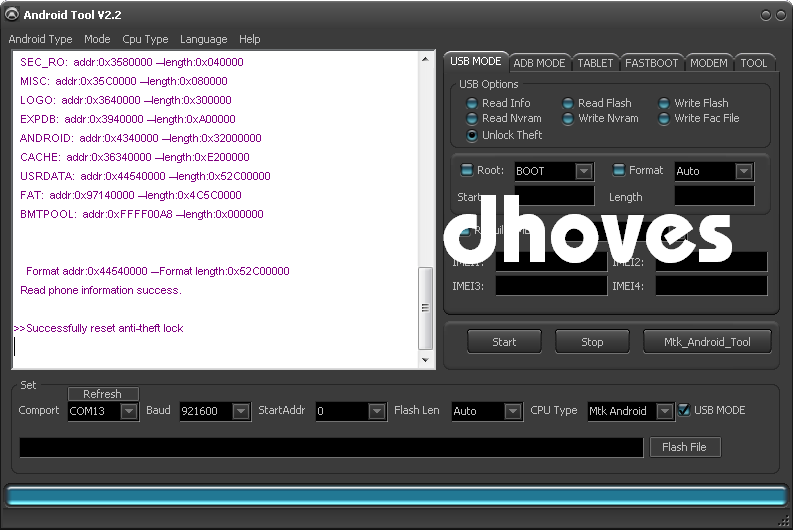
Task: Choose the Read Nvram radio button
Action: (x=472, y=118)
